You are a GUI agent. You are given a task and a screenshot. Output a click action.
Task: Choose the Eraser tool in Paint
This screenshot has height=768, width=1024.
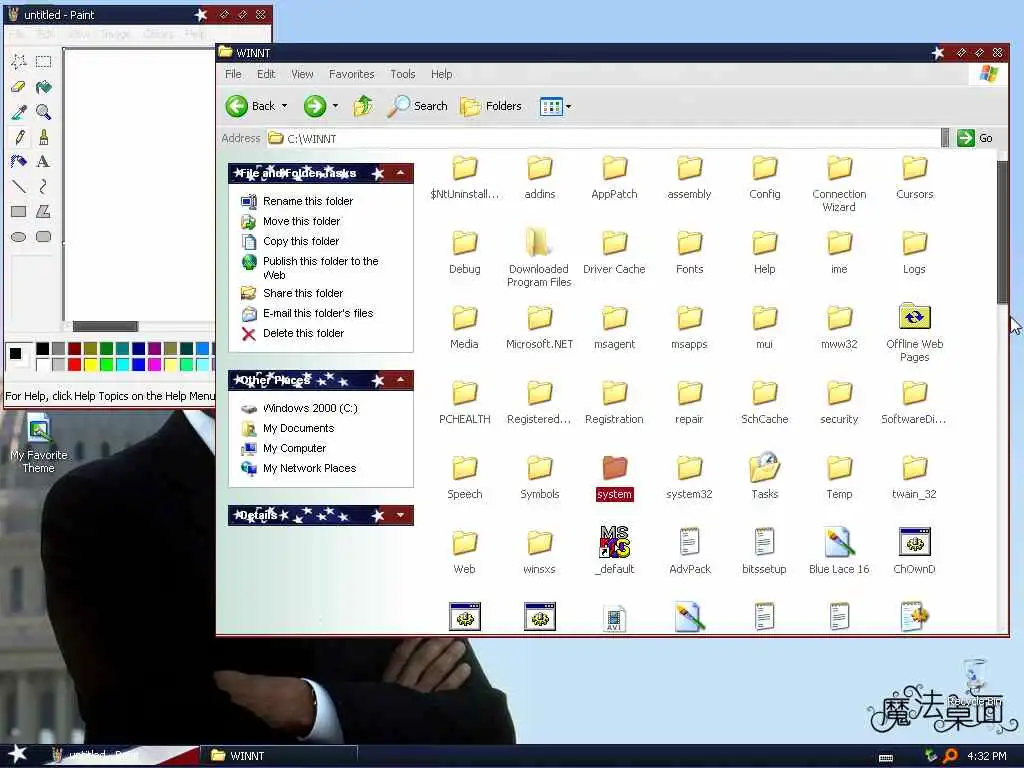pos(19,87)
